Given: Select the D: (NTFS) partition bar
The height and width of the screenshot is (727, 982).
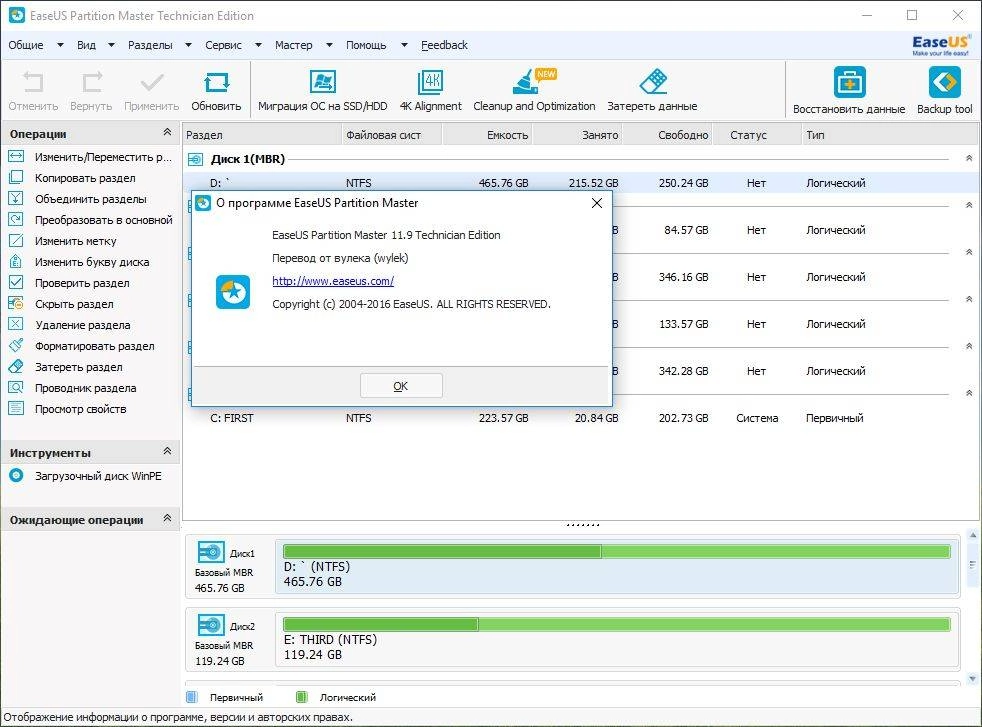Looking at the screenshot, I should 617,552.
